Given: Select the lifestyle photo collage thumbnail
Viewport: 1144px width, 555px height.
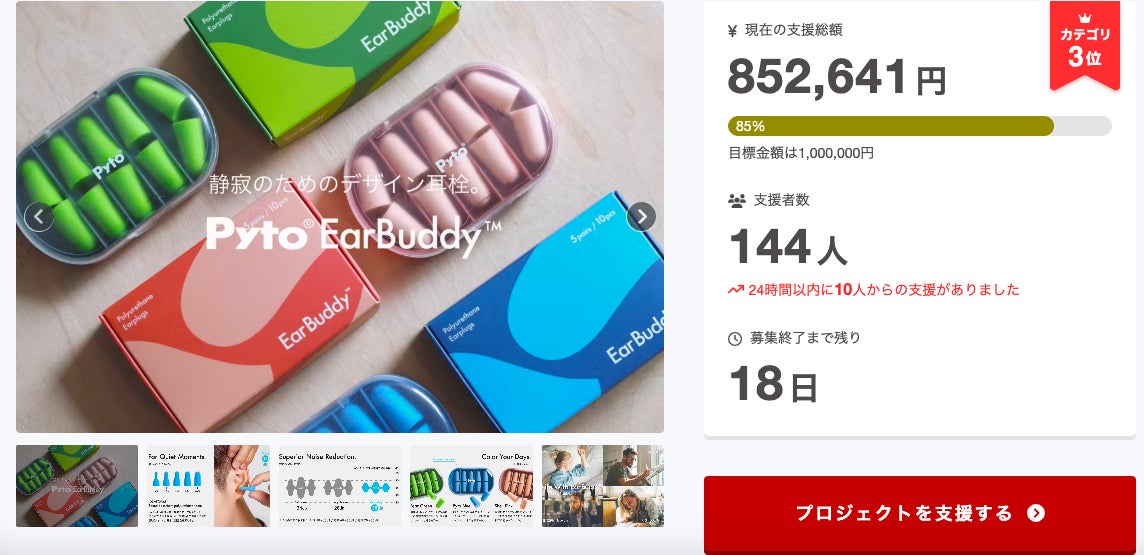Looking at the screenshot, I should pyautogui.click(x=603, y=486).
